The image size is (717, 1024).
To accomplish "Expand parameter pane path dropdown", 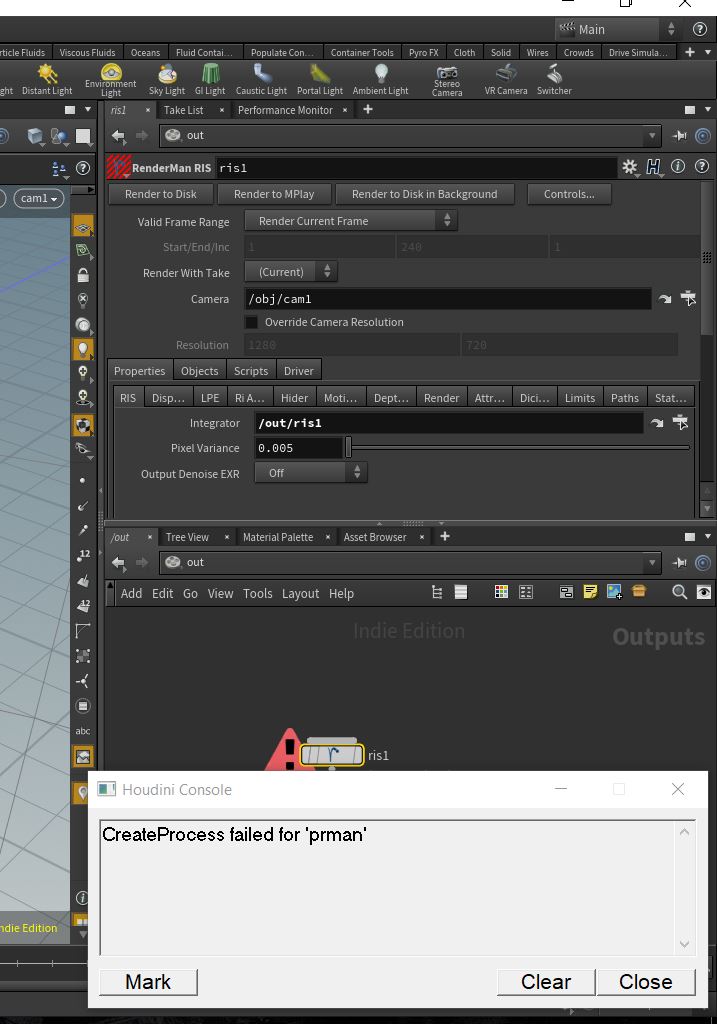I will click(x=652, y=135).
